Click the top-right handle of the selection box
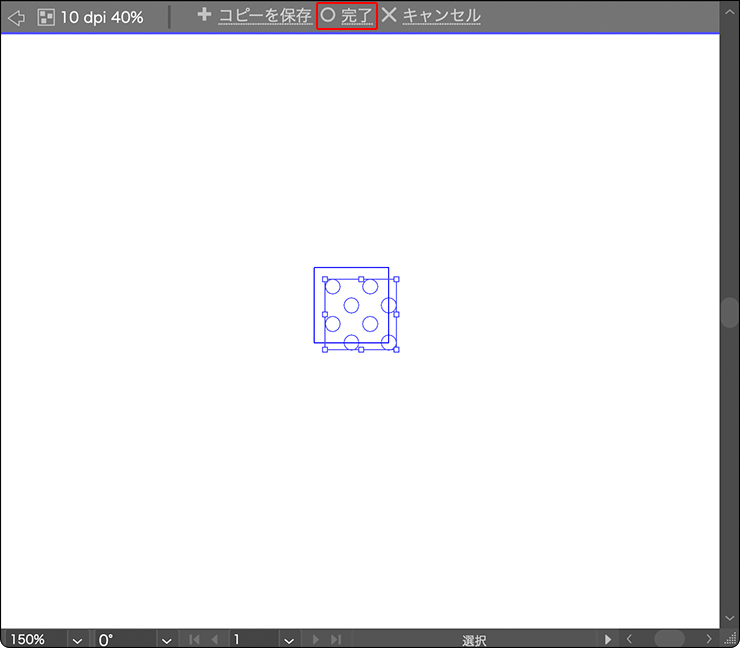Viewport: 740px width, 648px height. click(x=396, y=279)
